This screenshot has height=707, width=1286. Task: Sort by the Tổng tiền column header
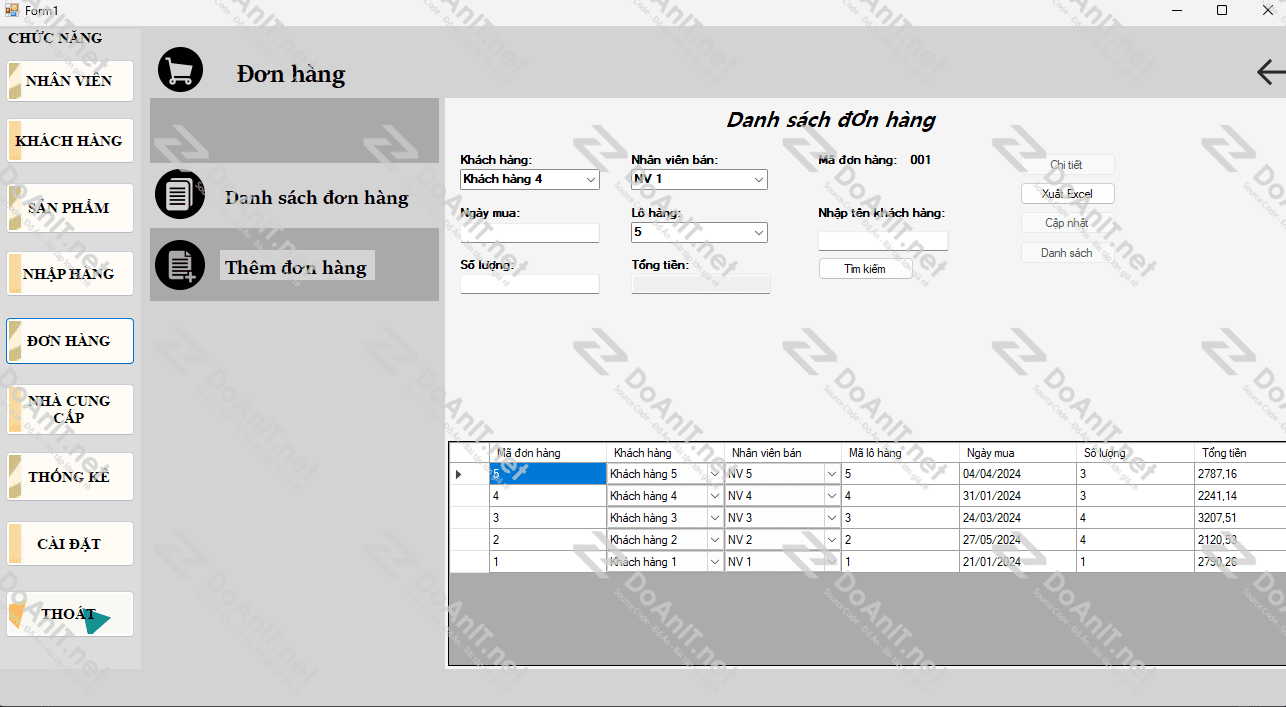pyautogui.click(x=1238, y=453)
